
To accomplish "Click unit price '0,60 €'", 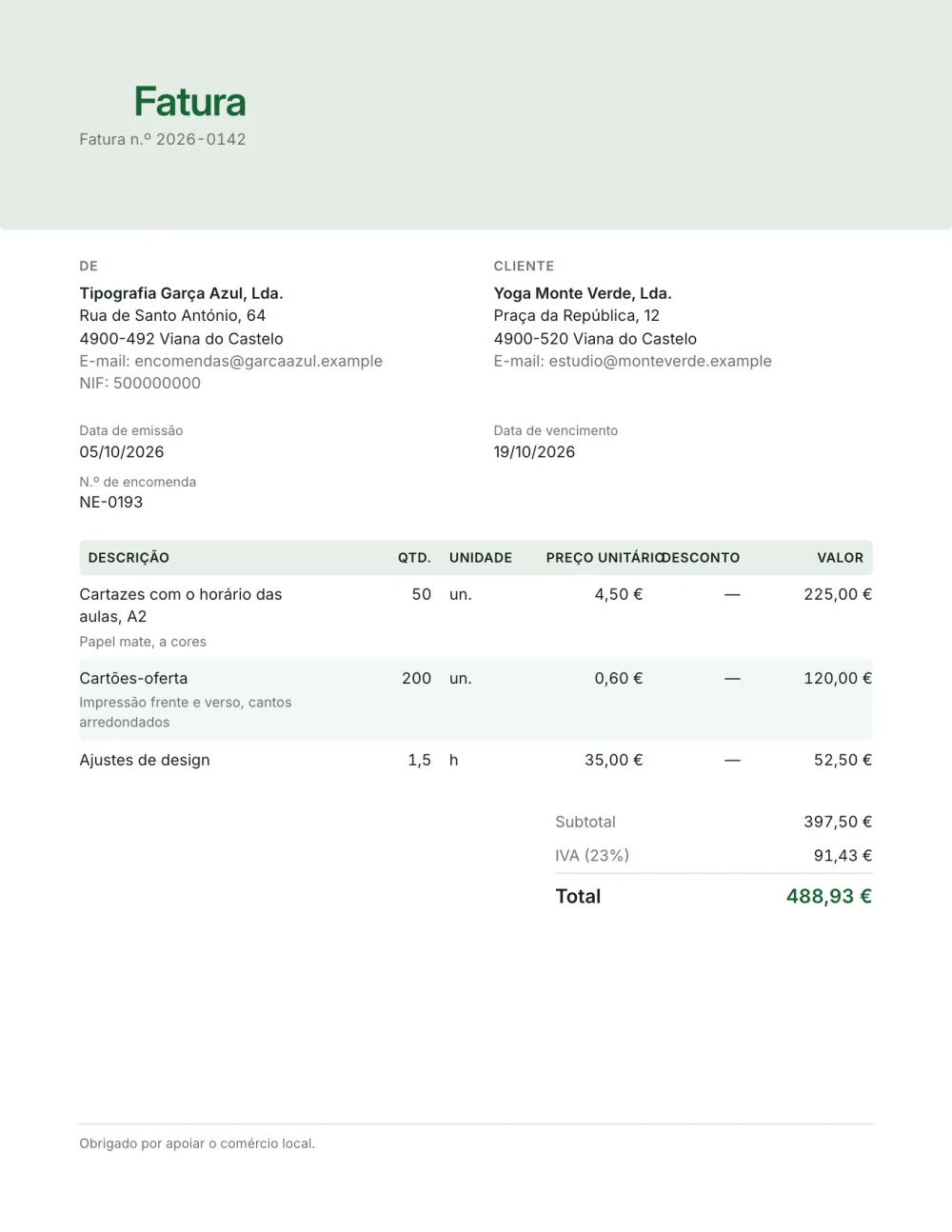I will tap(619, 678).
